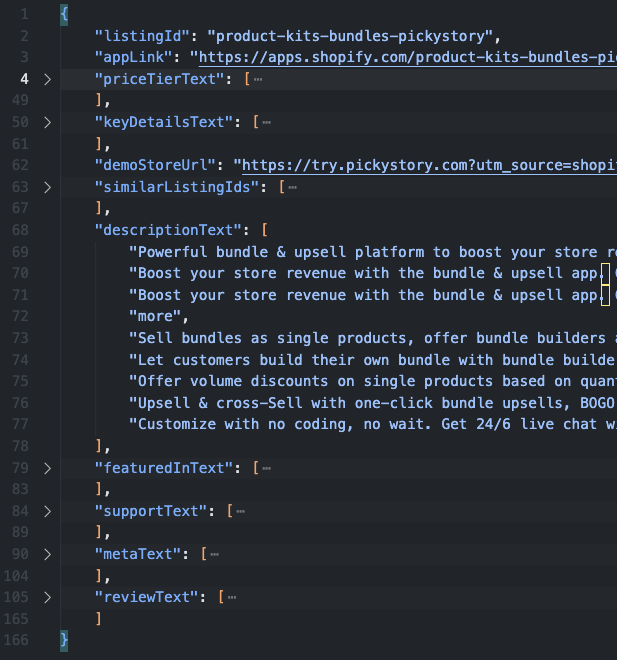Unfold the reviewText array at line 105
617x660 pixels.
pyautogui.click(x=46, y=597)
